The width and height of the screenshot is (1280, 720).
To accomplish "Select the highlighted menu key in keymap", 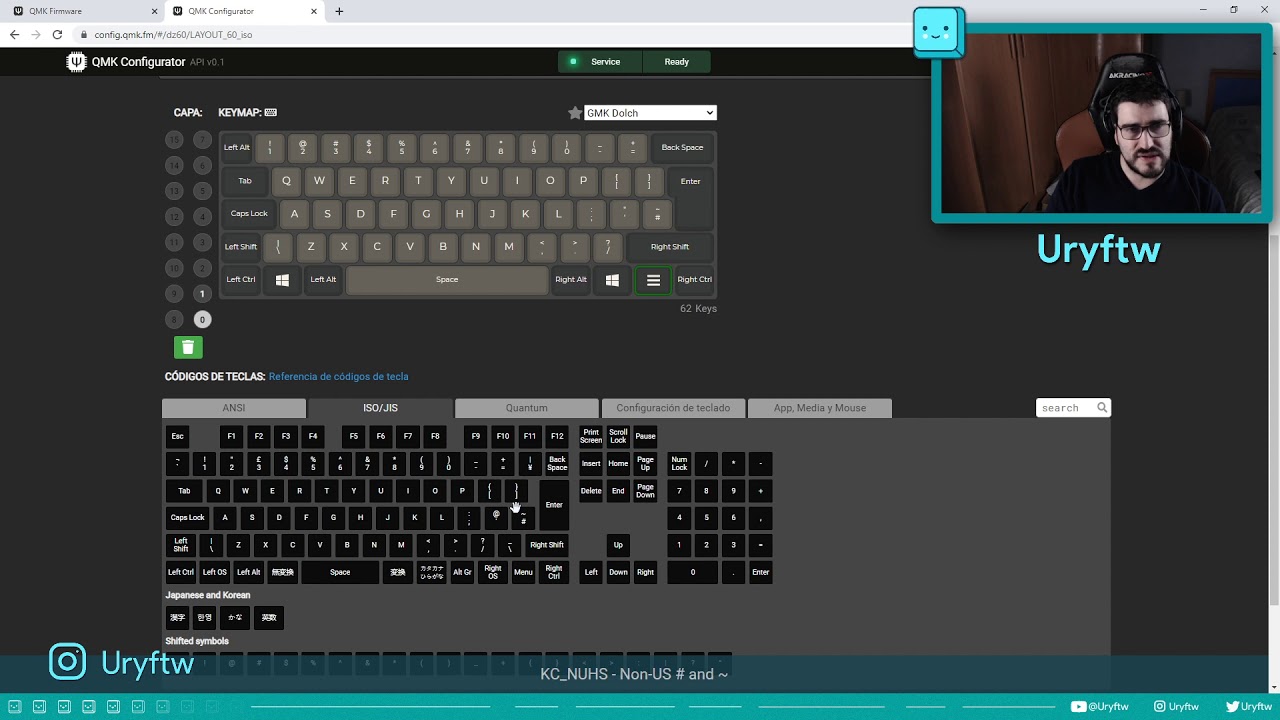I will click(653, 280).
